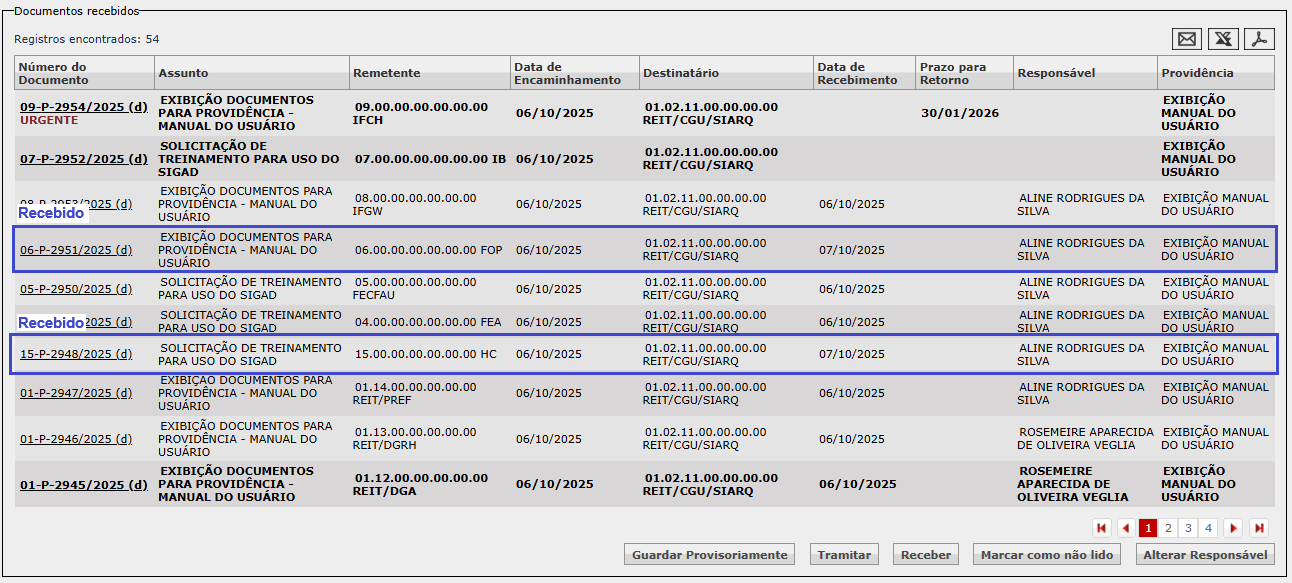Open document 15-P-2948/2025 link
The height and width of the screenshot is (583, 1292).
(x=76, y=354)
